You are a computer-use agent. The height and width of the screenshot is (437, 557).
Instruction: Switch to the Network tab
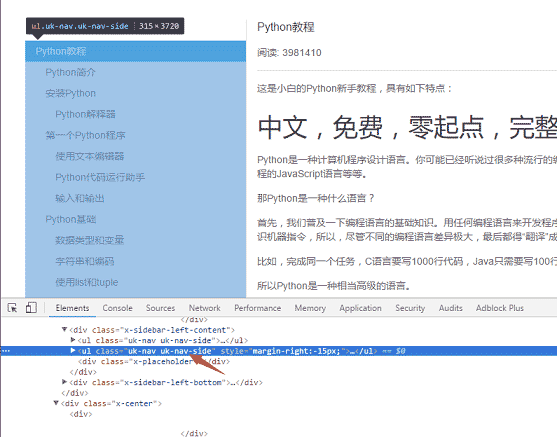(205, 308)
